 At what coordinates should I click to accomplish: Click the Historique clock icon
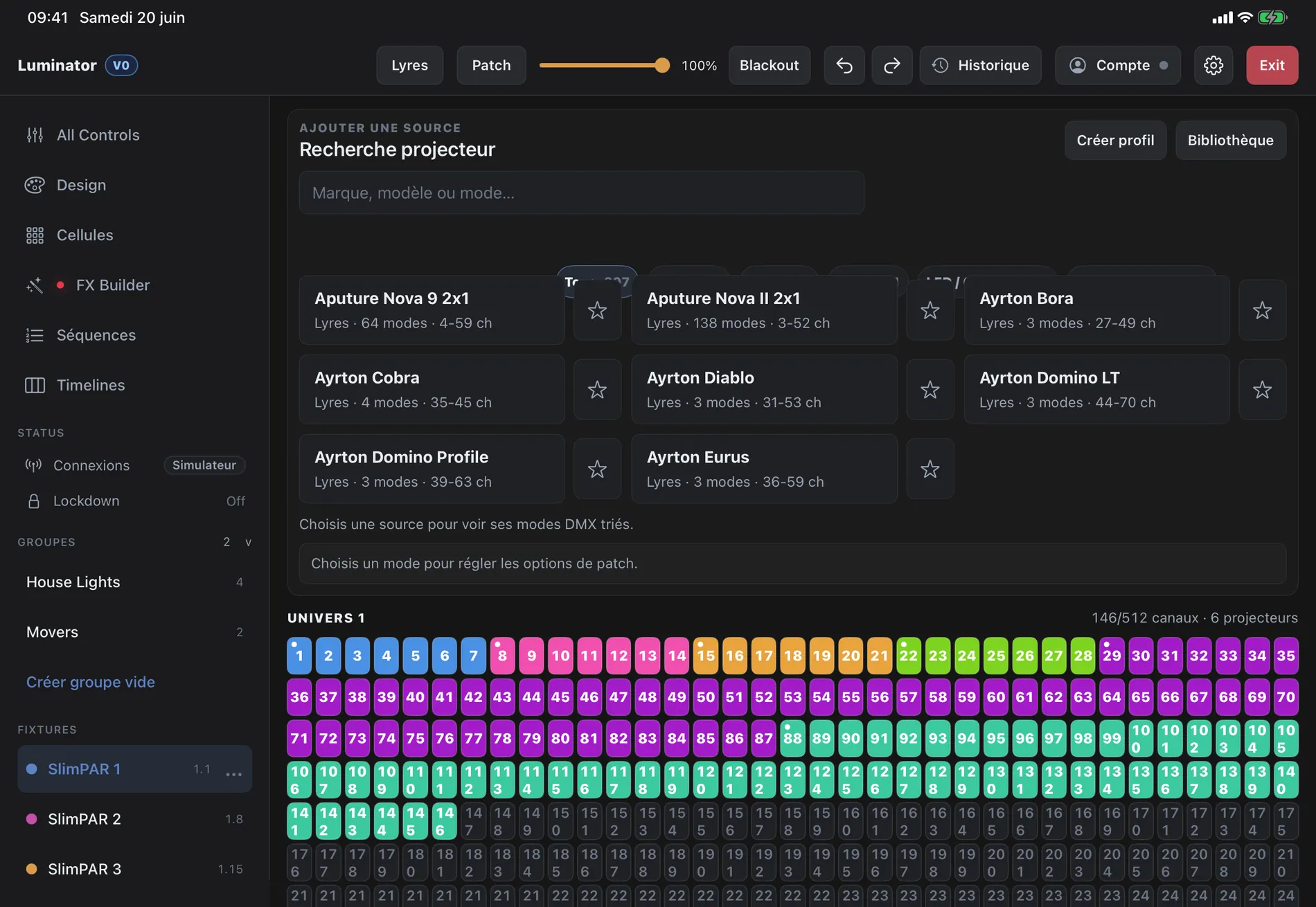pos(940,65)
